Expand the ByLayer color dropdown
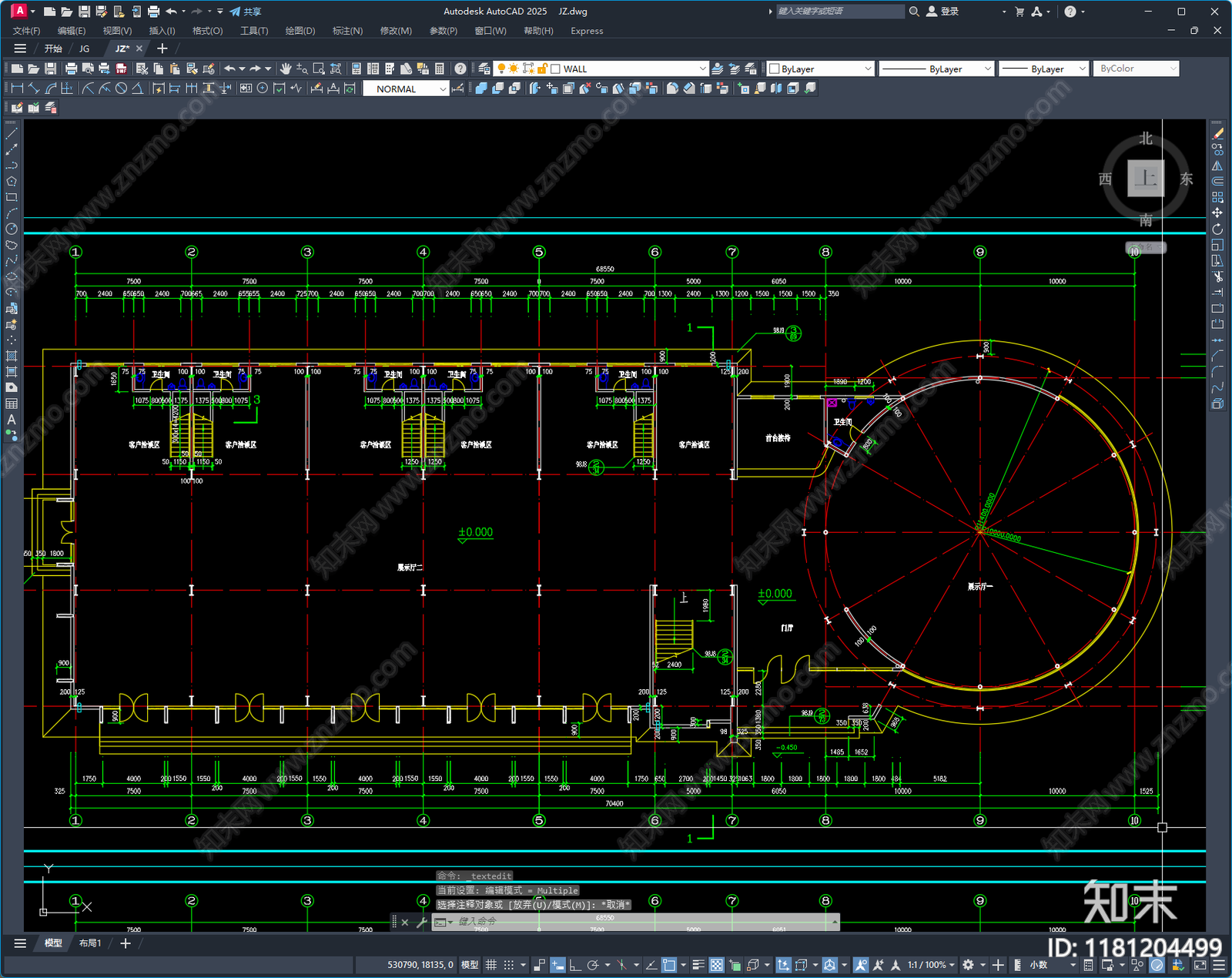 868,69
